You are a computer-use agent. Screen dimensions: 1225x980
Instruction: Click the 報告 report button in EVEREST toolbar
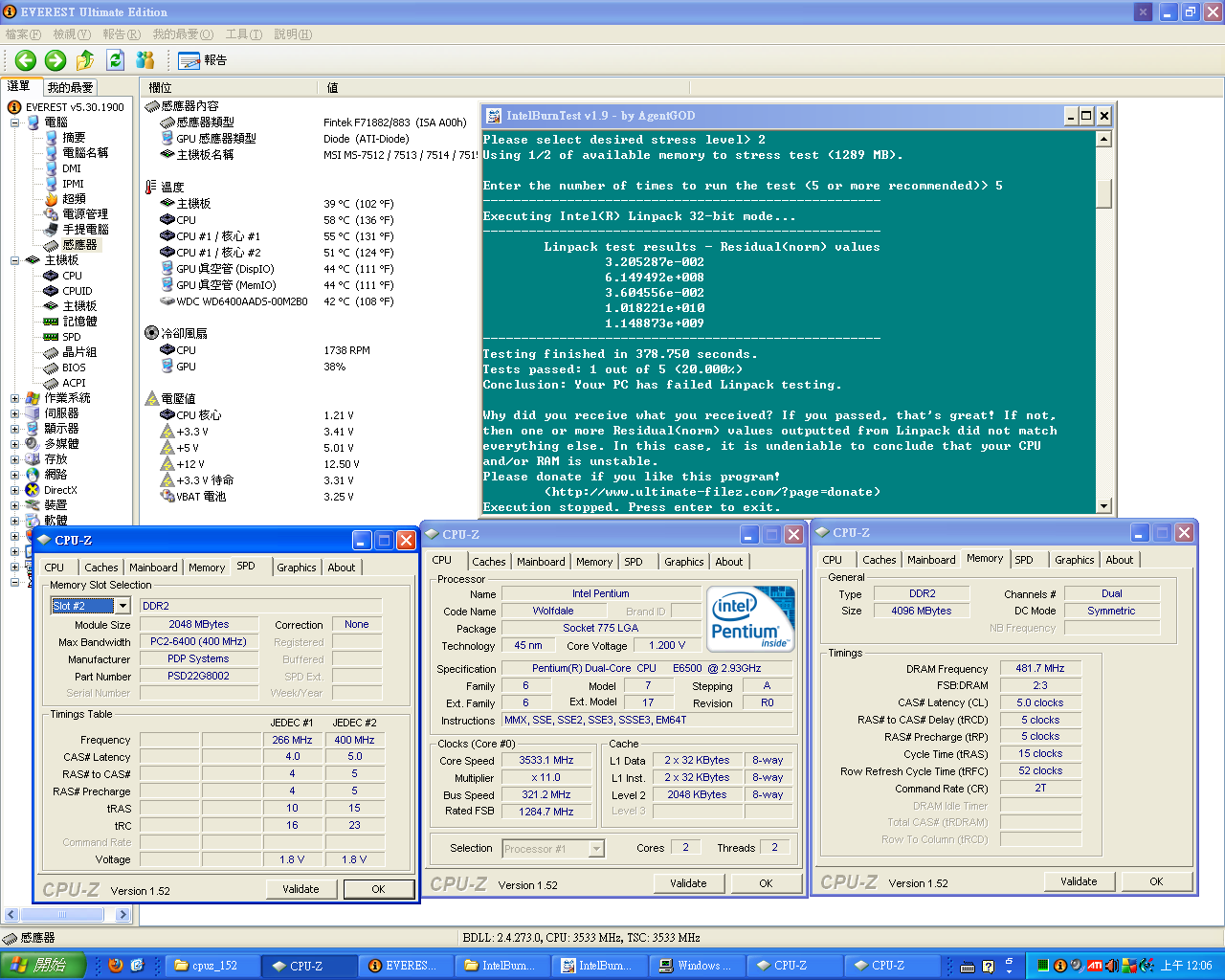coord(203,60)
